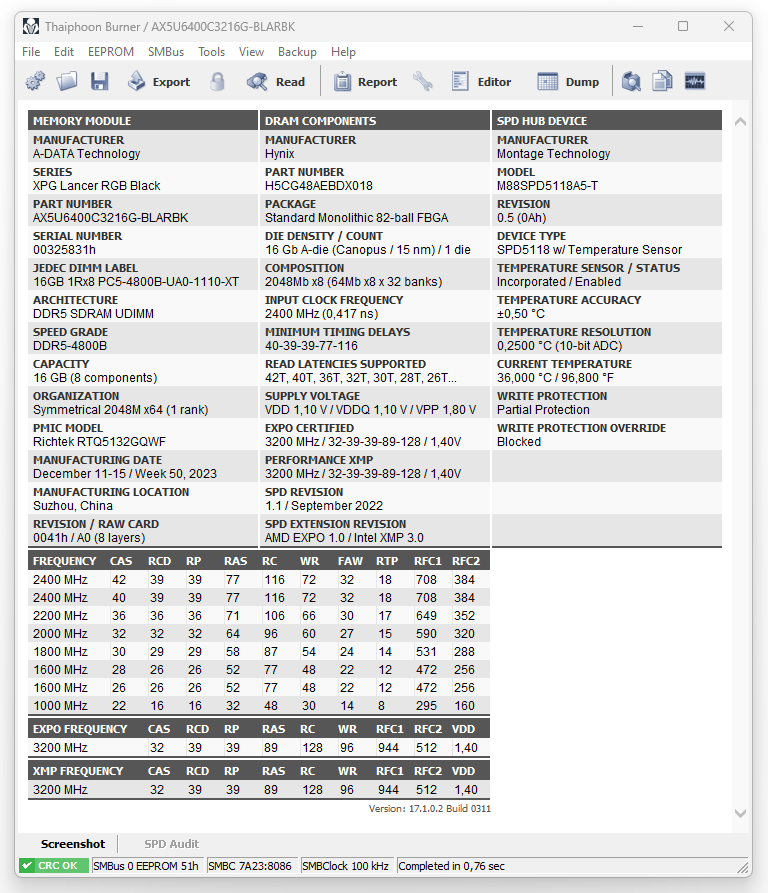Click the SPD revision 1.1 / September 2022 value
Image resolution: width=768 pixels, height=893 pixels.
pos(323,506)
